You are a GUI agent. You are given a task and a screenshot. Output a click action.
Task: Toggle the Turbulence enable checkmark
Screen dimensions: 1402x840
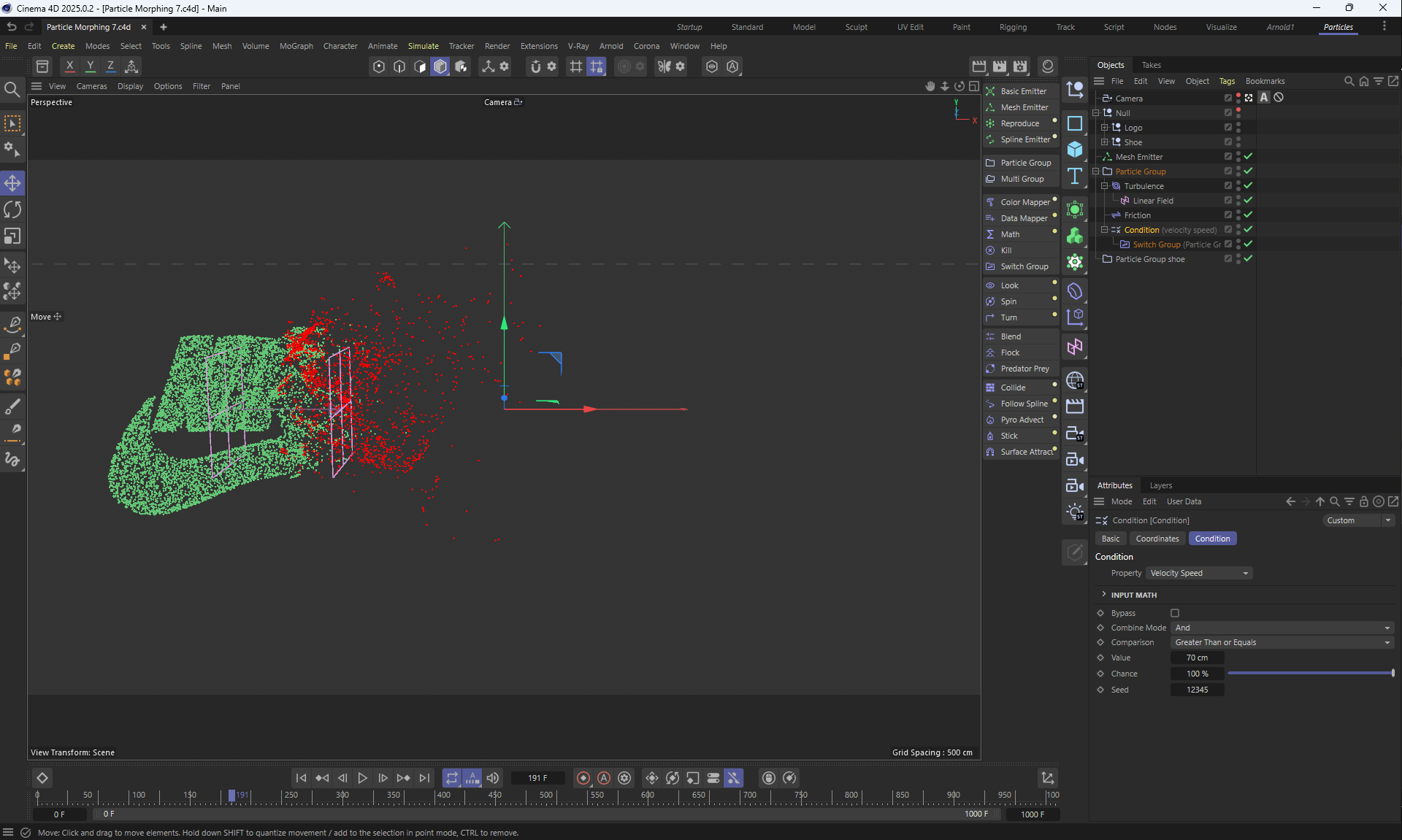pos(1248,185)
